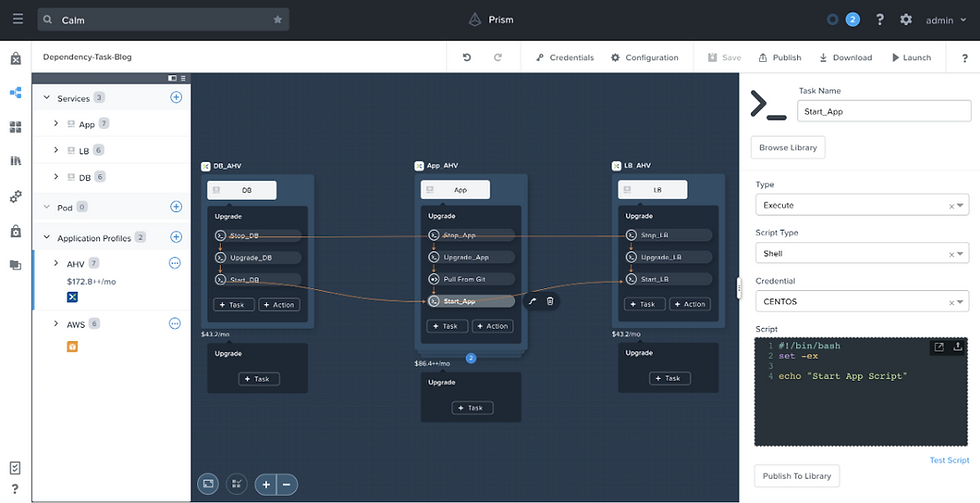Image resolution: width=980 pixels, height=503 pixels.
Task: Select the Stop_DB task
Action: point(258,236)
